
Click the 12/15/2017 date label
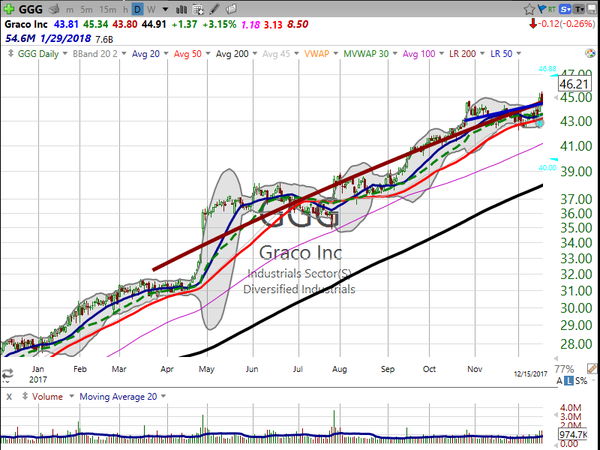pyautogui.click(x=530, y=374)
